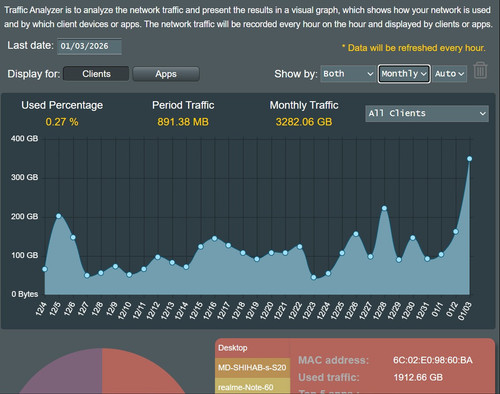500x394 pixels.
Task: Open the Auto scale dropdown
Action: point(449,74)
